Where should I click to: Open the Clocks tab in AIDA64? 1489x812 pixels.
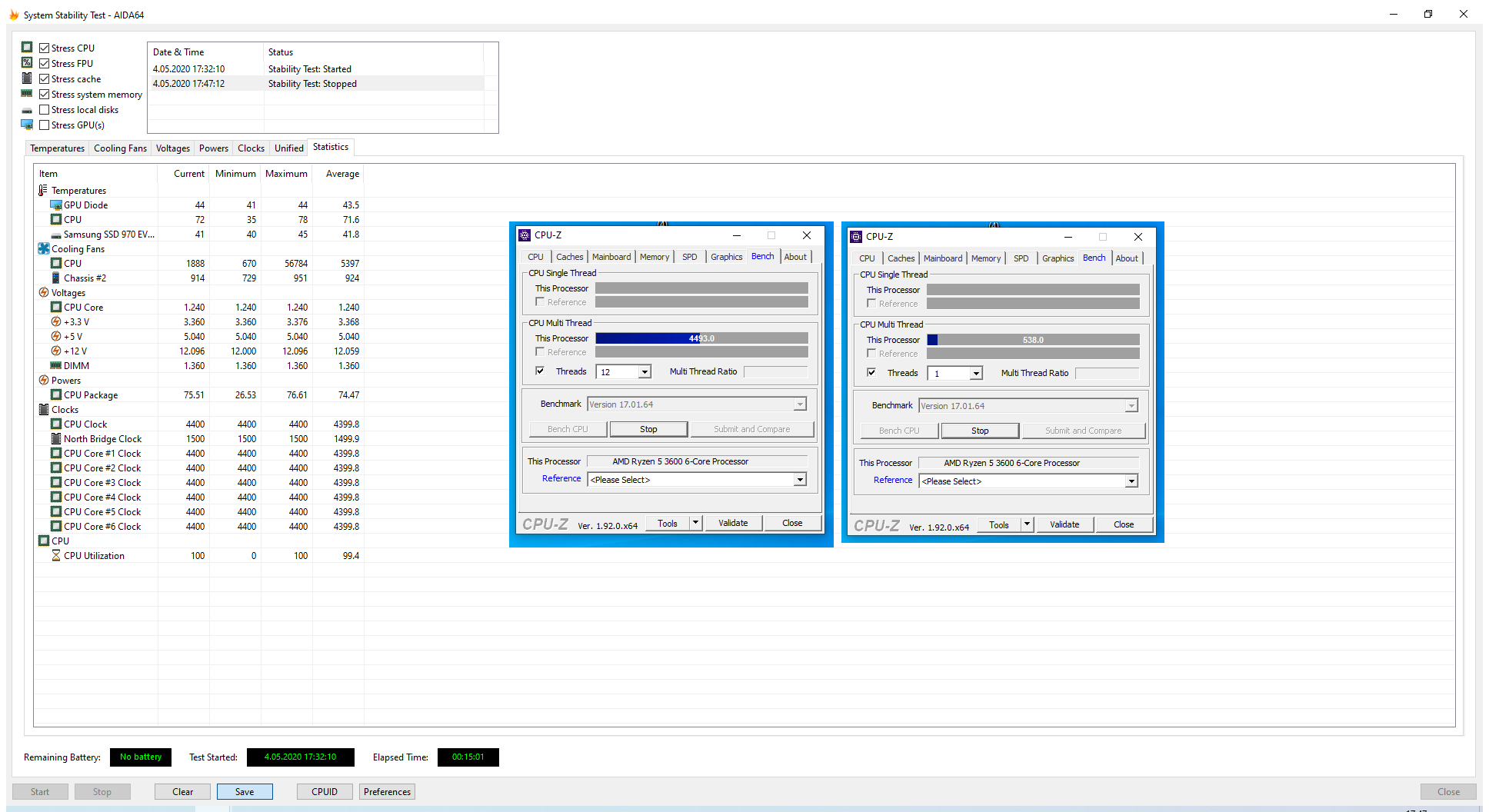pyautogui.click(x=251, y=148)
